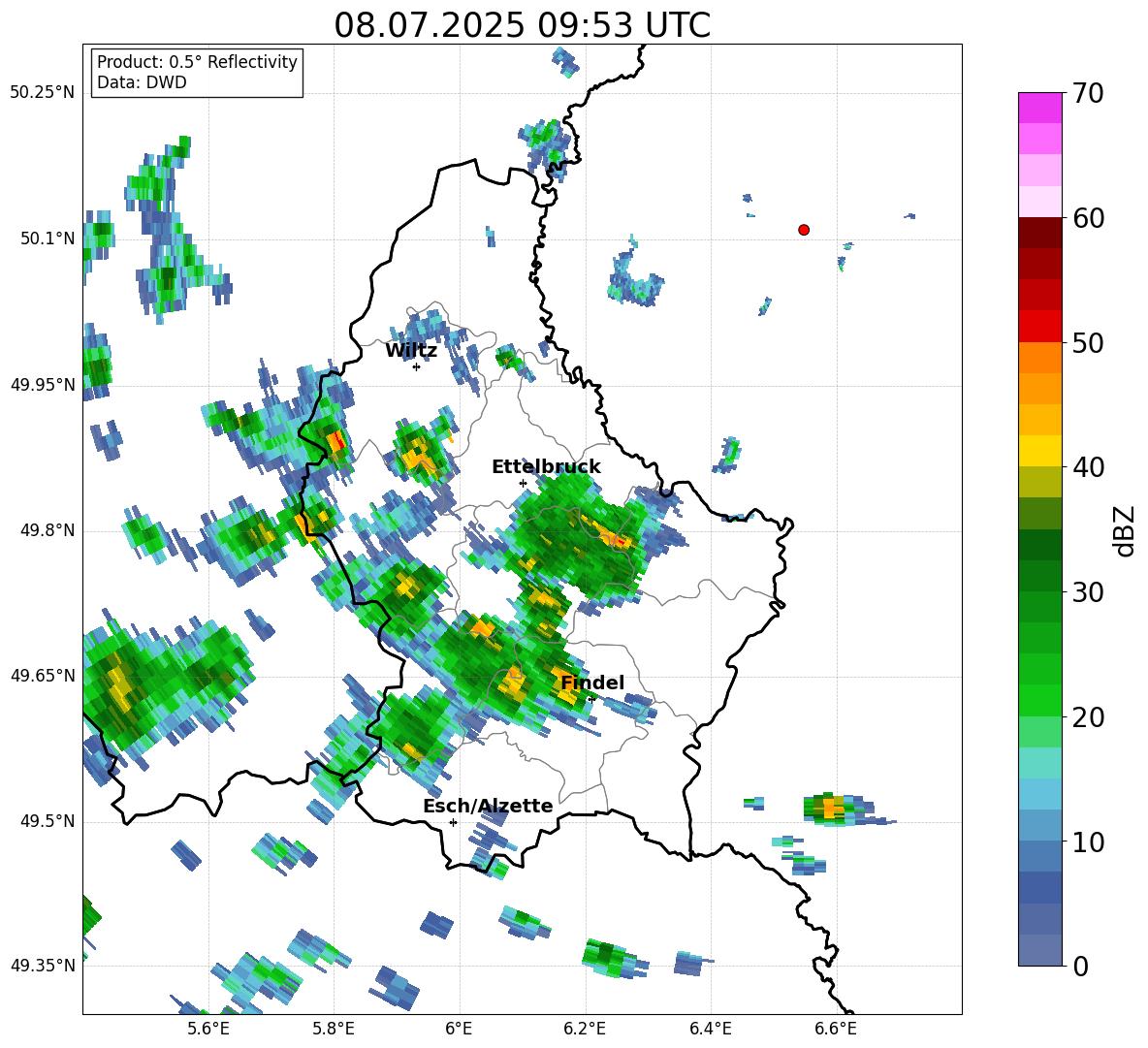Click the yellow colorbar segment above 40
1148x1048 pixels.
tap(1039, 451)
